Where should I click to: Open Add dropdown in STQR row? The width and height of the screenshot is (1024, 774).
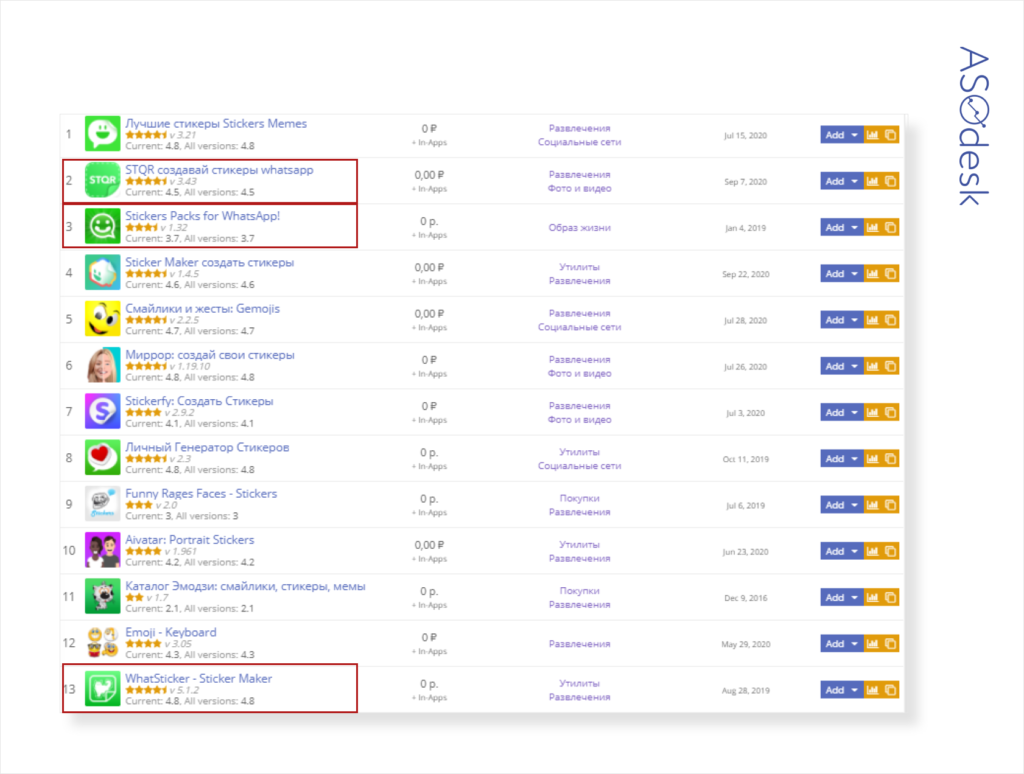click(x=842, y=181)
